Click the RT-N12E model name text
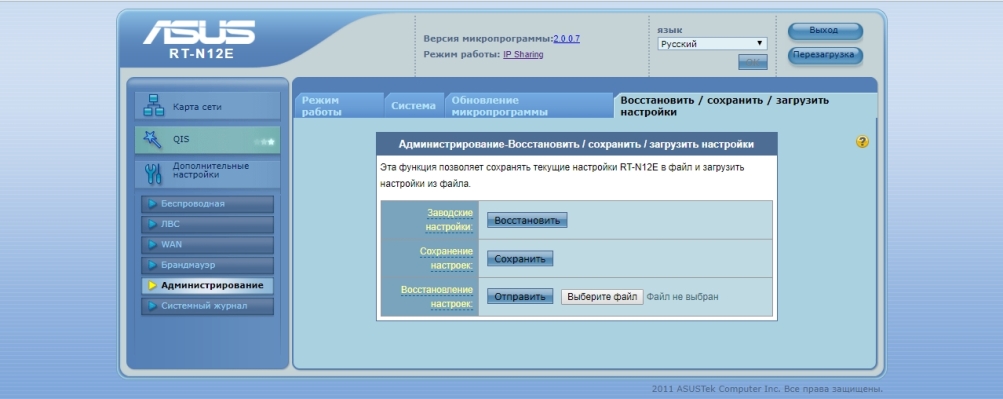The width and height of the screenshot is (1003, 399). [x=201, y=54]
